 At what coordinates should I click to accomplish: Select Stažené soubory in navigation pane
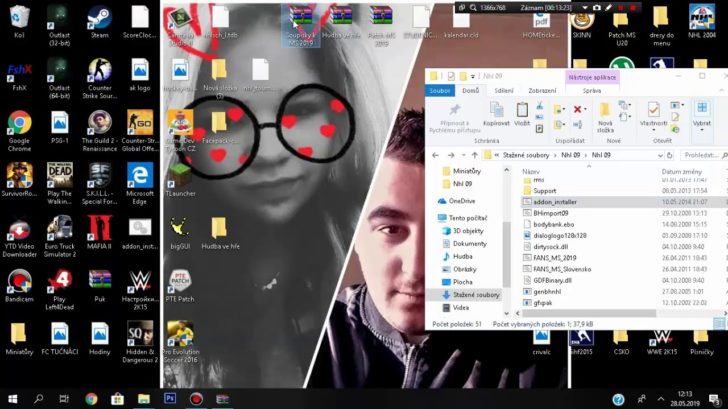(475, 295)
